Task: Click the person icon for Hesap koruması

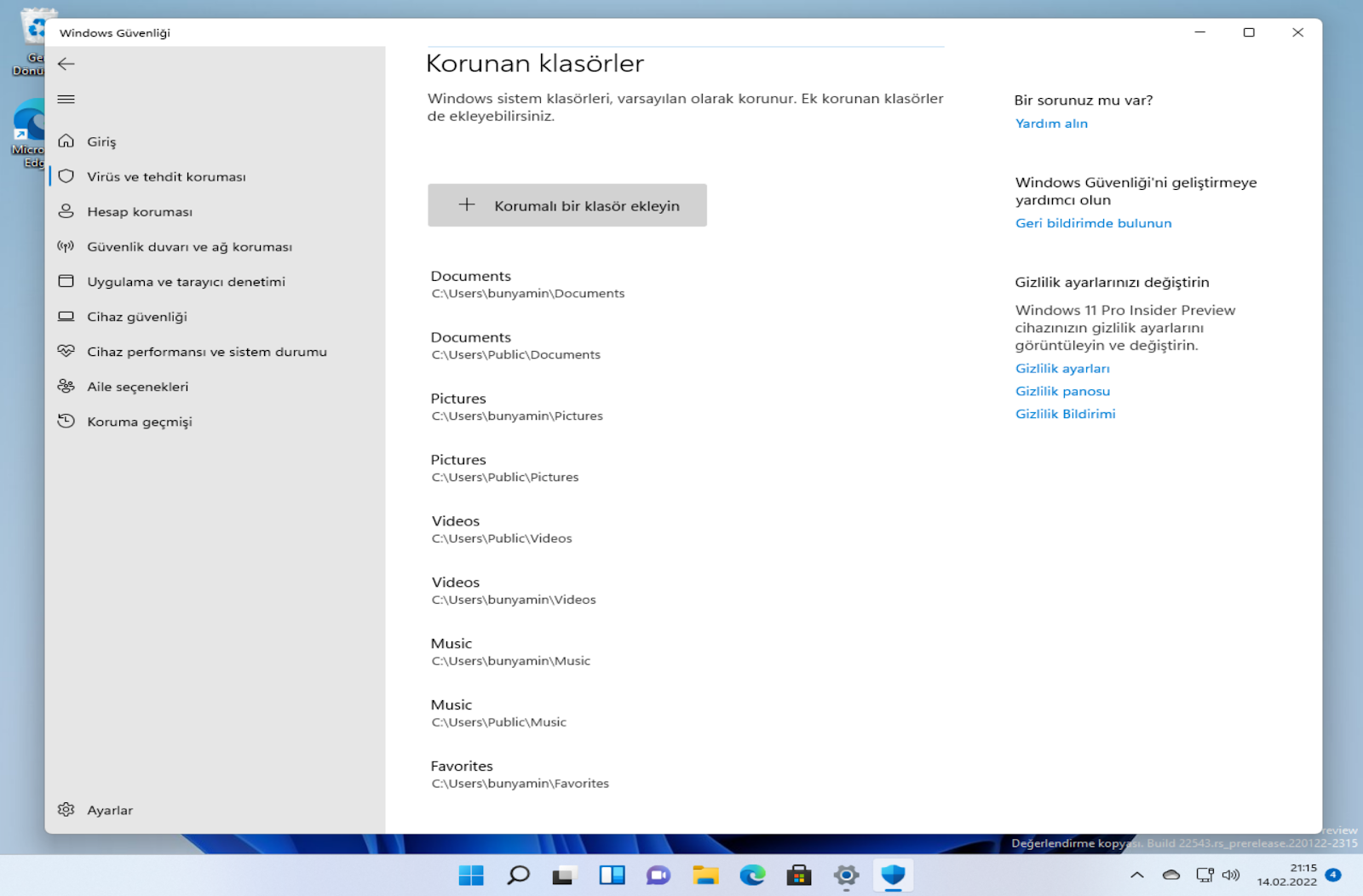Action: (66, 211)
